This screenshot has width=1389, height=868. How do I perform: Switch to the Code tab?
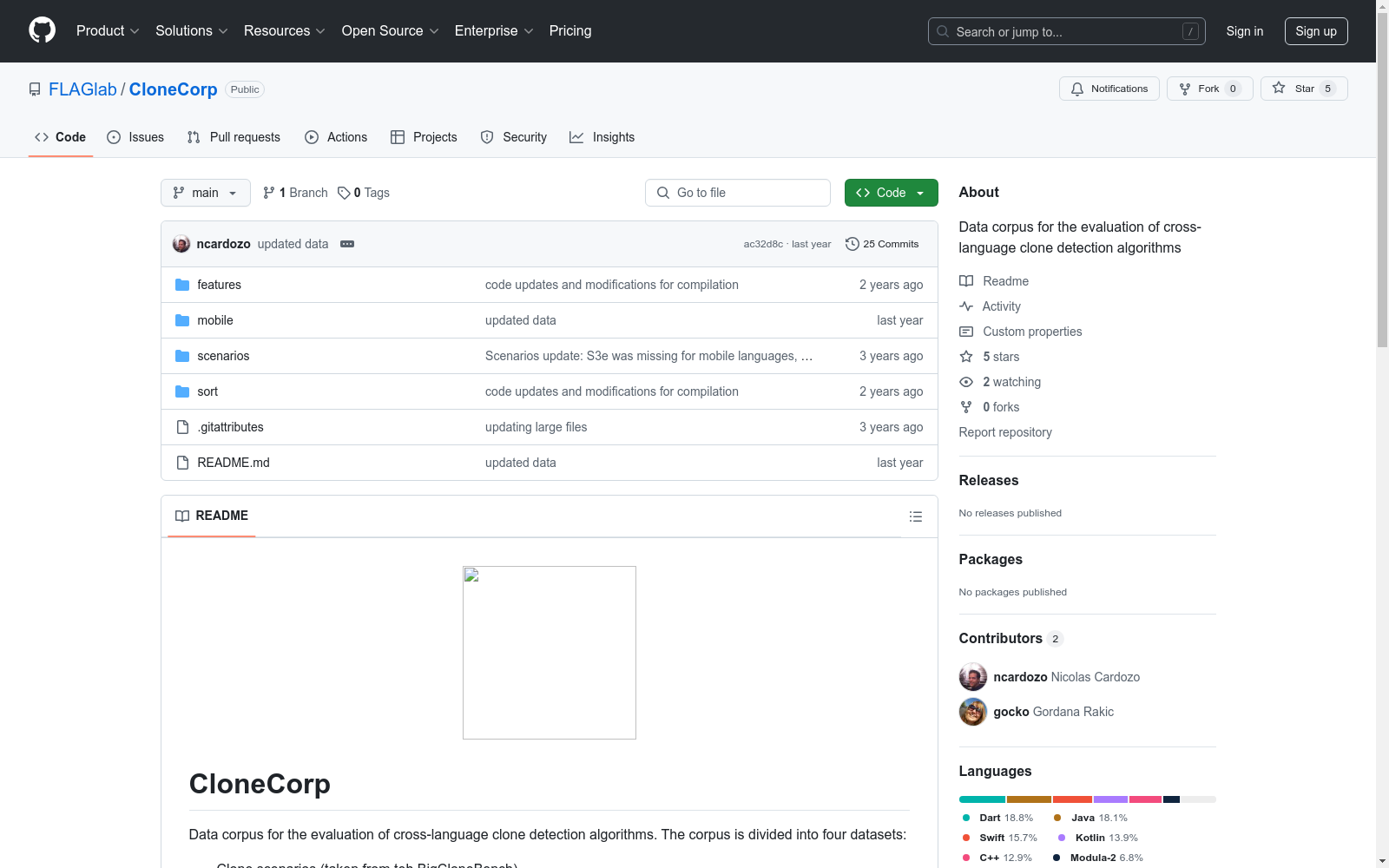[61, 137]
